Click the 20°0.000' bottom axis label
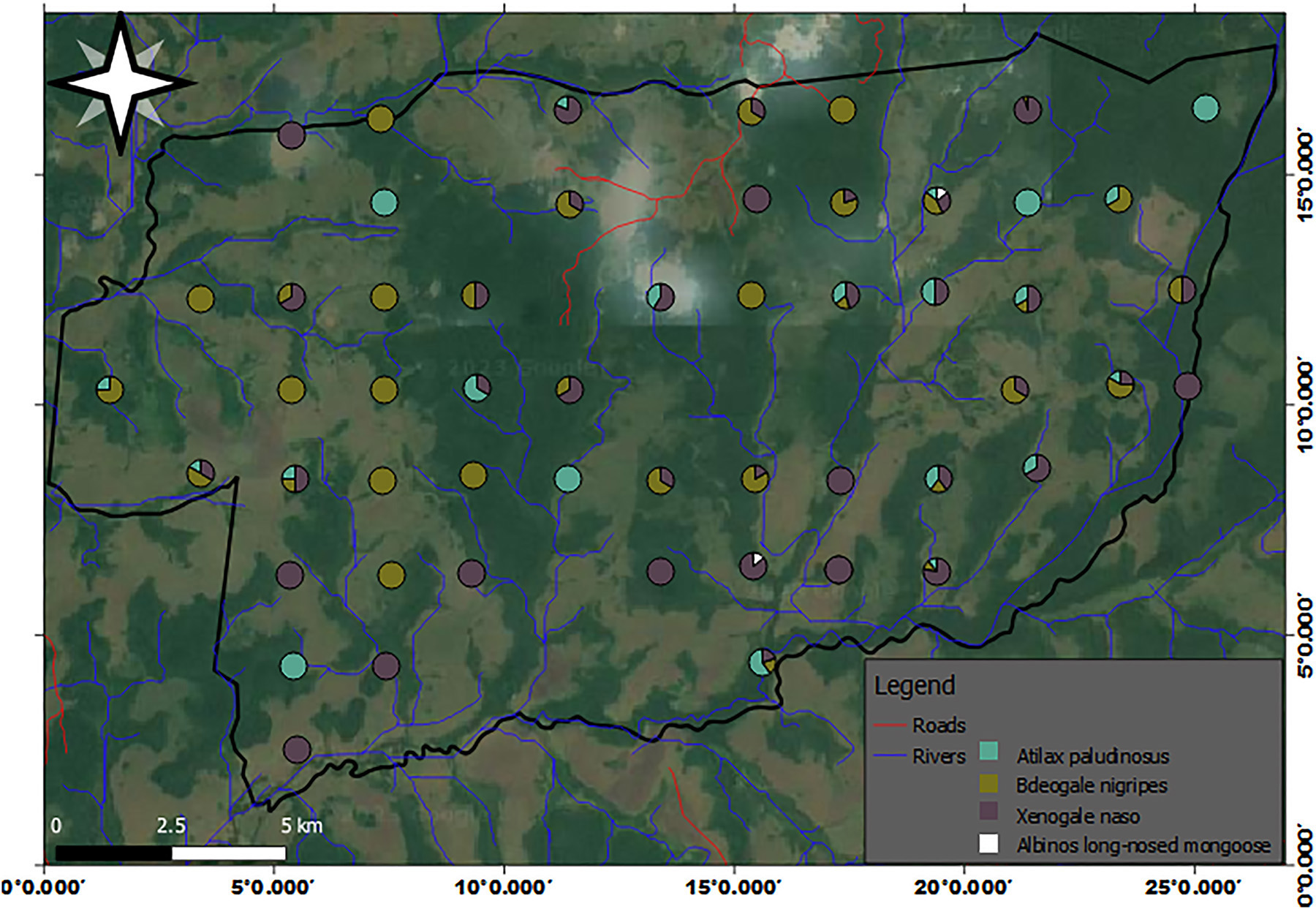Image resolution: width=1316 pixels, height=909 pixels. 964,888
